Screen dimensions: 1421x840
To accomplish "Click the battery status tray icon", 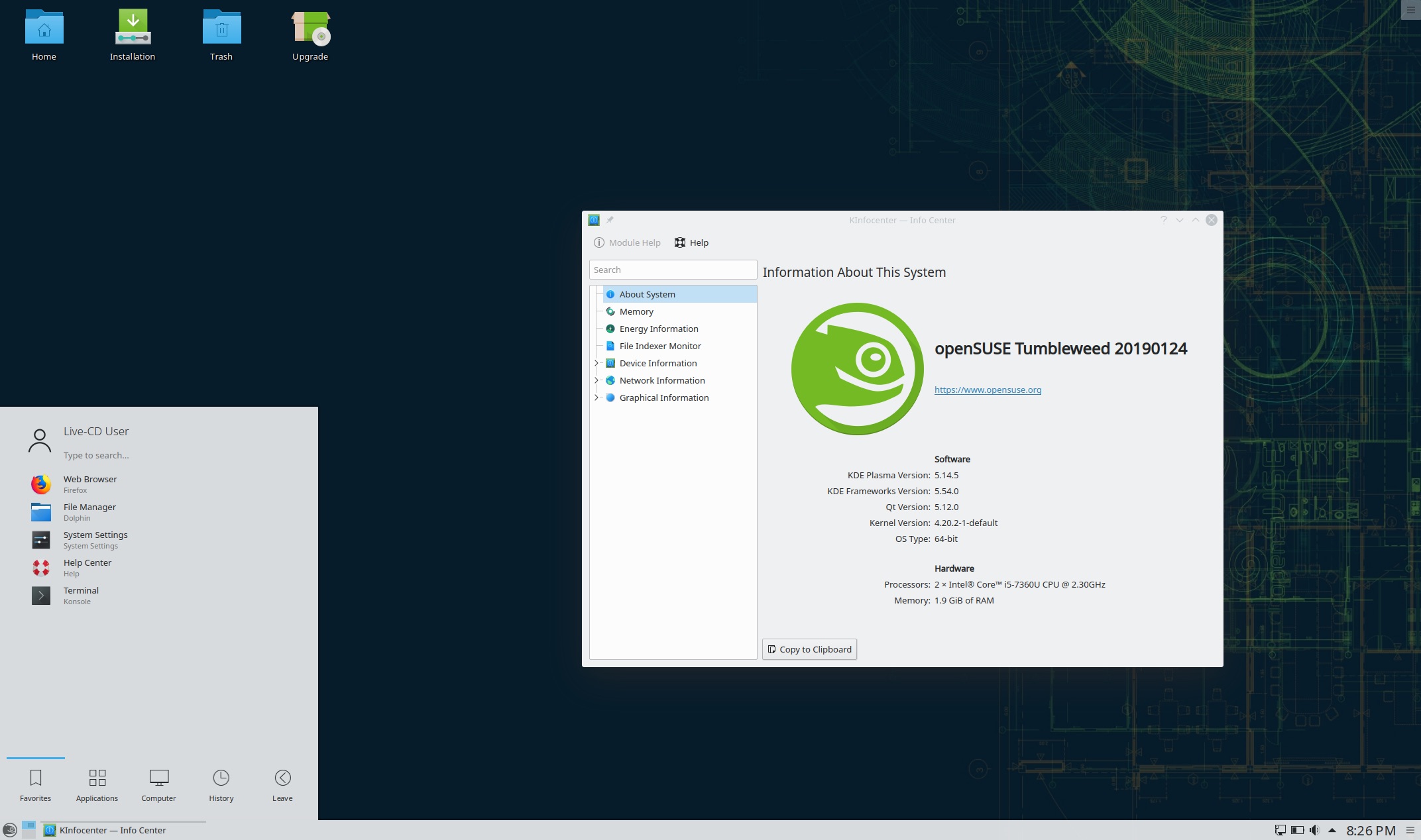I will click(1296, 829).
